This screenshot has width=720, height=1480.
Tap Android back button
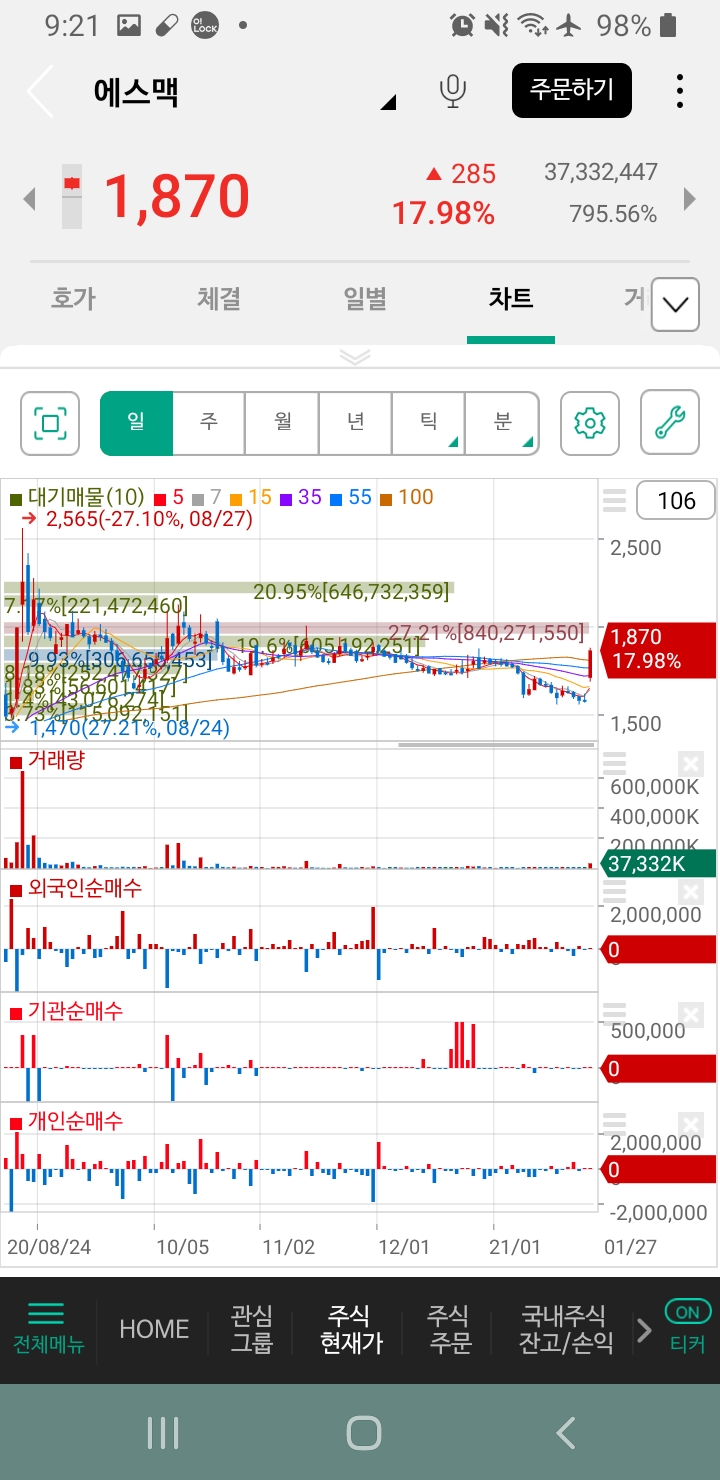point(566,1433)
